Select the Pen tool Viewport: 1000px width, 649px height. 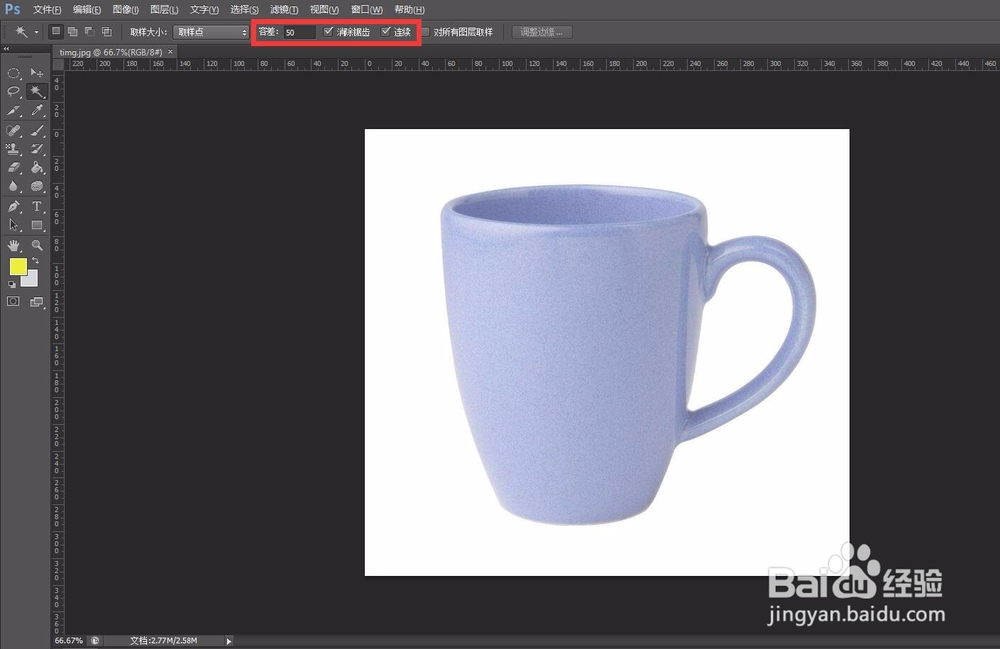point(13,207)
